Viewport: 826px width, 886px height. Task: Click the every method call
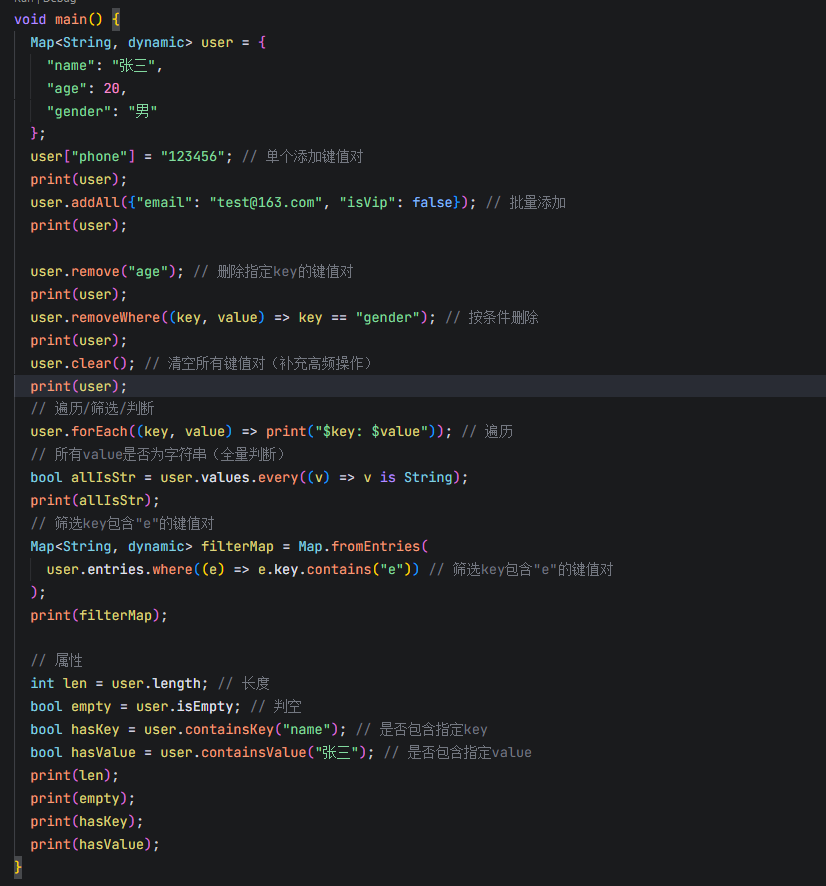click(278, 477)
